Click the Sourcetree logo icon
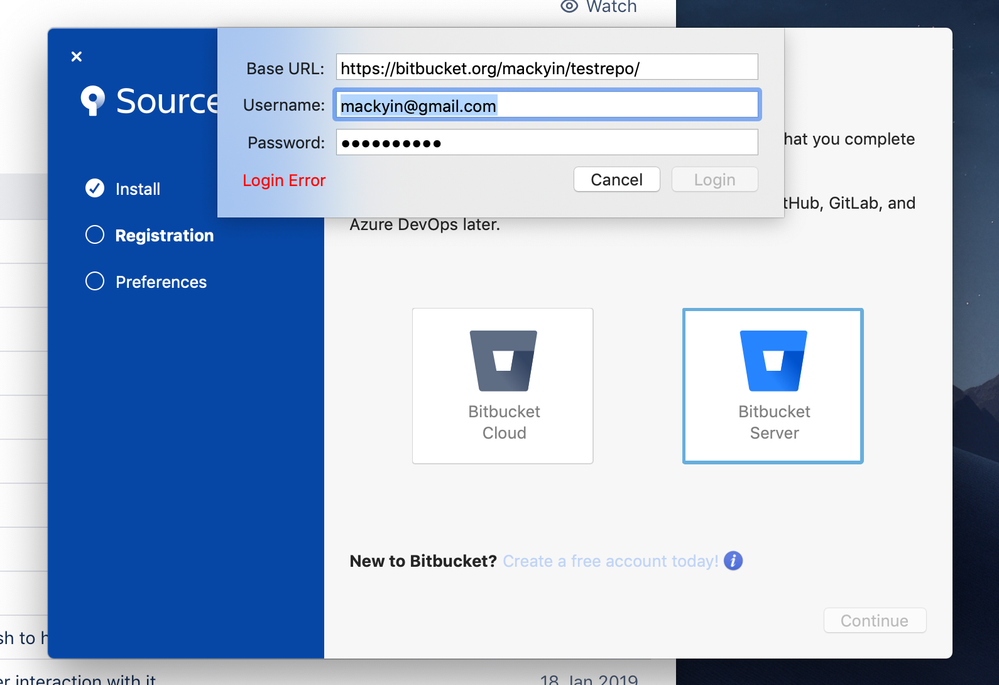 click(92, 100)
